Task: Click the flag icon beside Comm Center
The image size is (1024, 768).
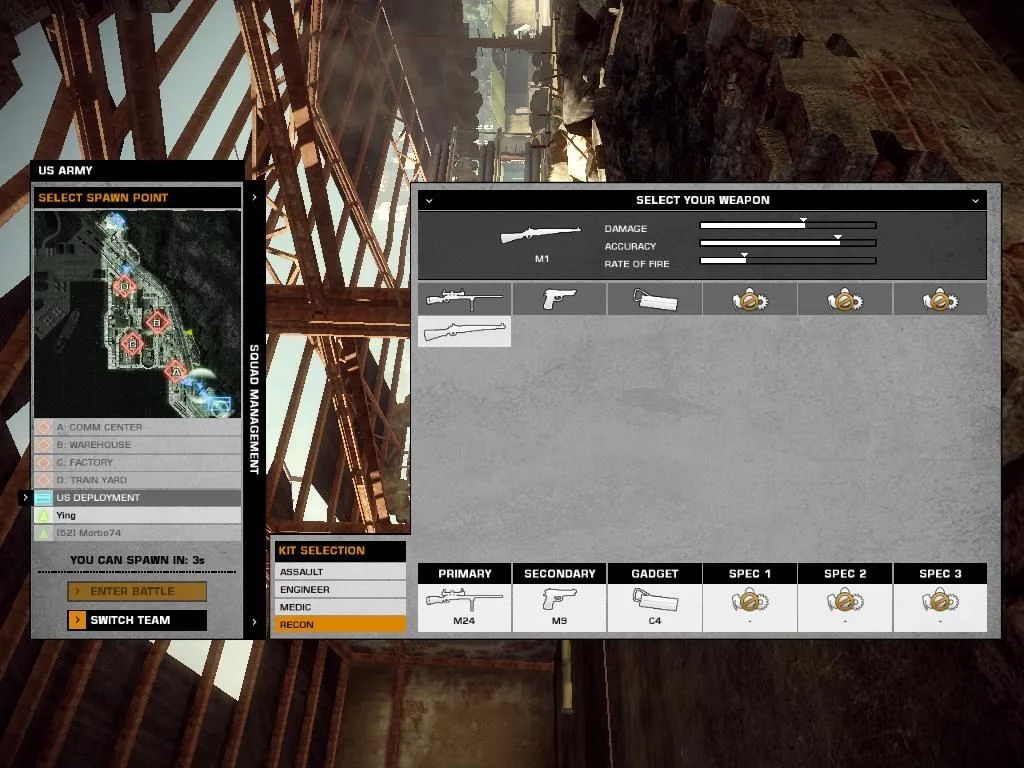Action: pyautogui.click(x=43, y=427)
